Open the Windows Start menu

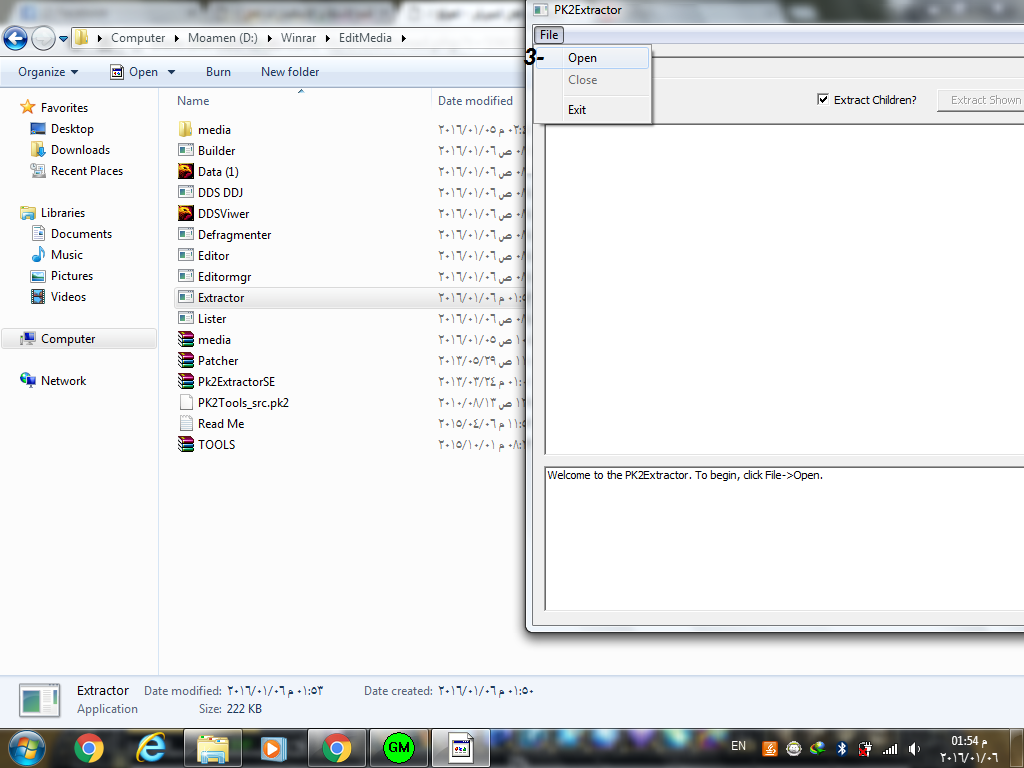(27, 748)
